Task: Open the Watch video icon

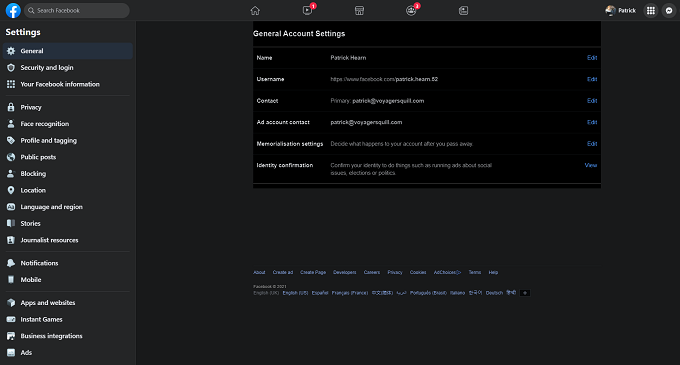Action: point(307,10)
